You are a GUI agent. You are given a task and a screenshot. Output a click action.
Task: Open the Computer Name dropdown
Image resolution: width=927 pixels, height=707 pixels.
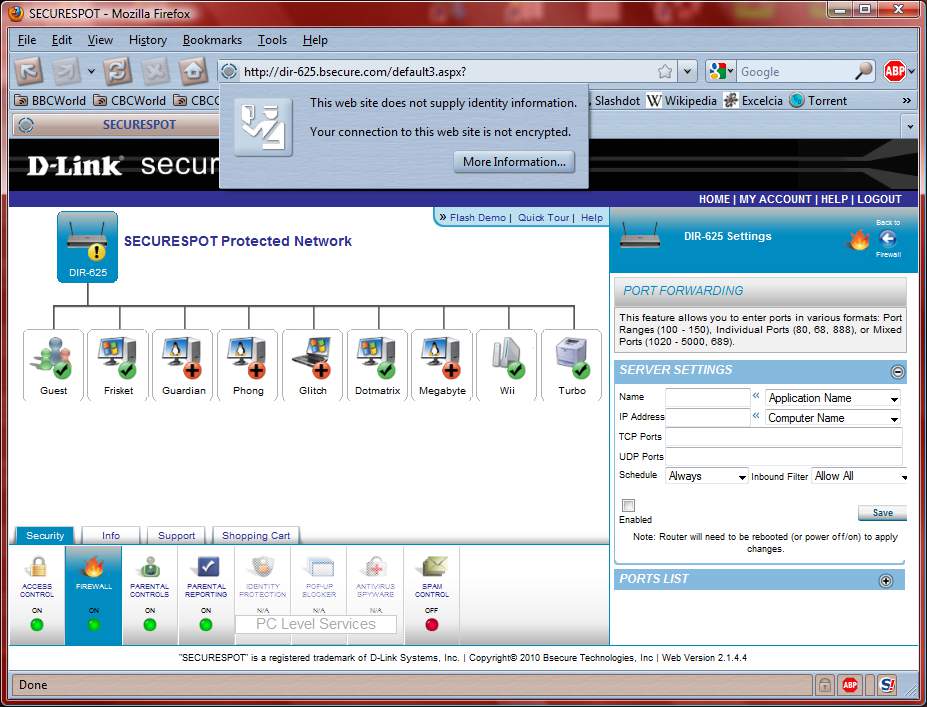(833, 418)
